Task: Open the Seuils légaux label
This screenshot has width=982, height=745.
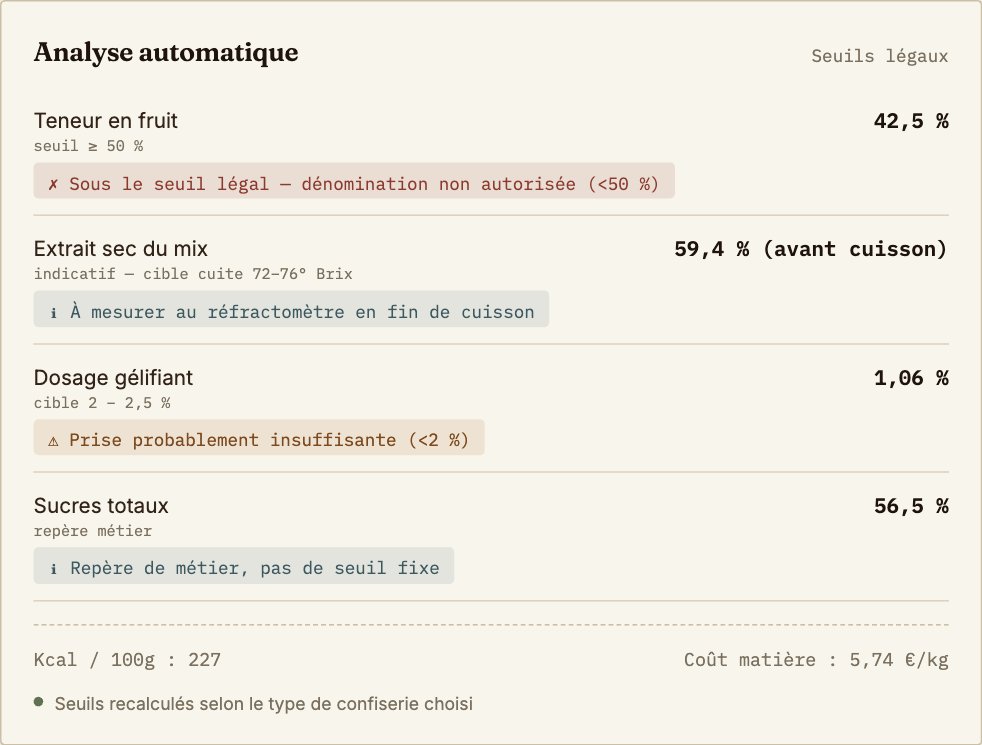Action: click(x=879, y=56)
